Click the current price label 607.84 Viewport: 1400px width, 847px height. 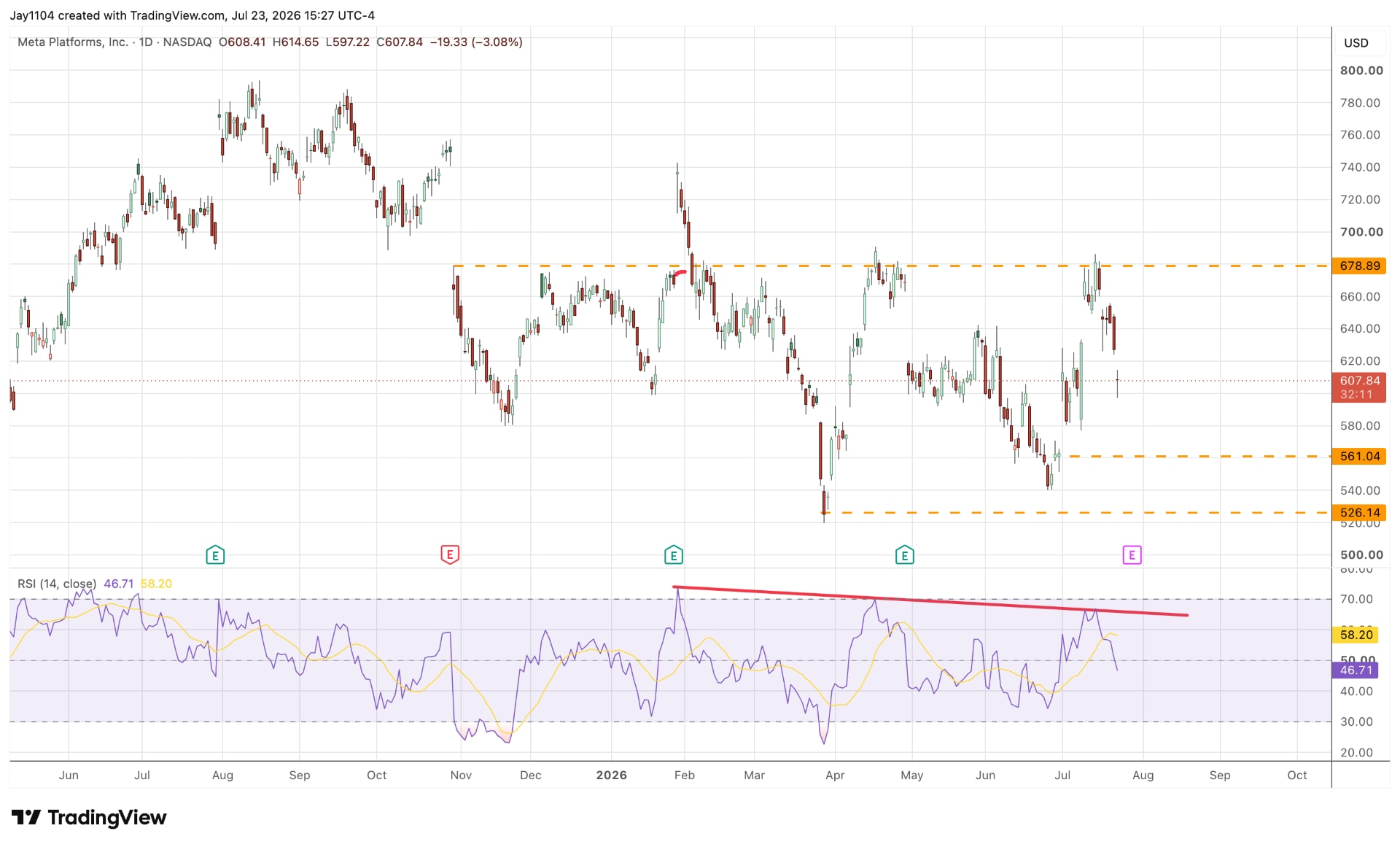(1360, 381)
